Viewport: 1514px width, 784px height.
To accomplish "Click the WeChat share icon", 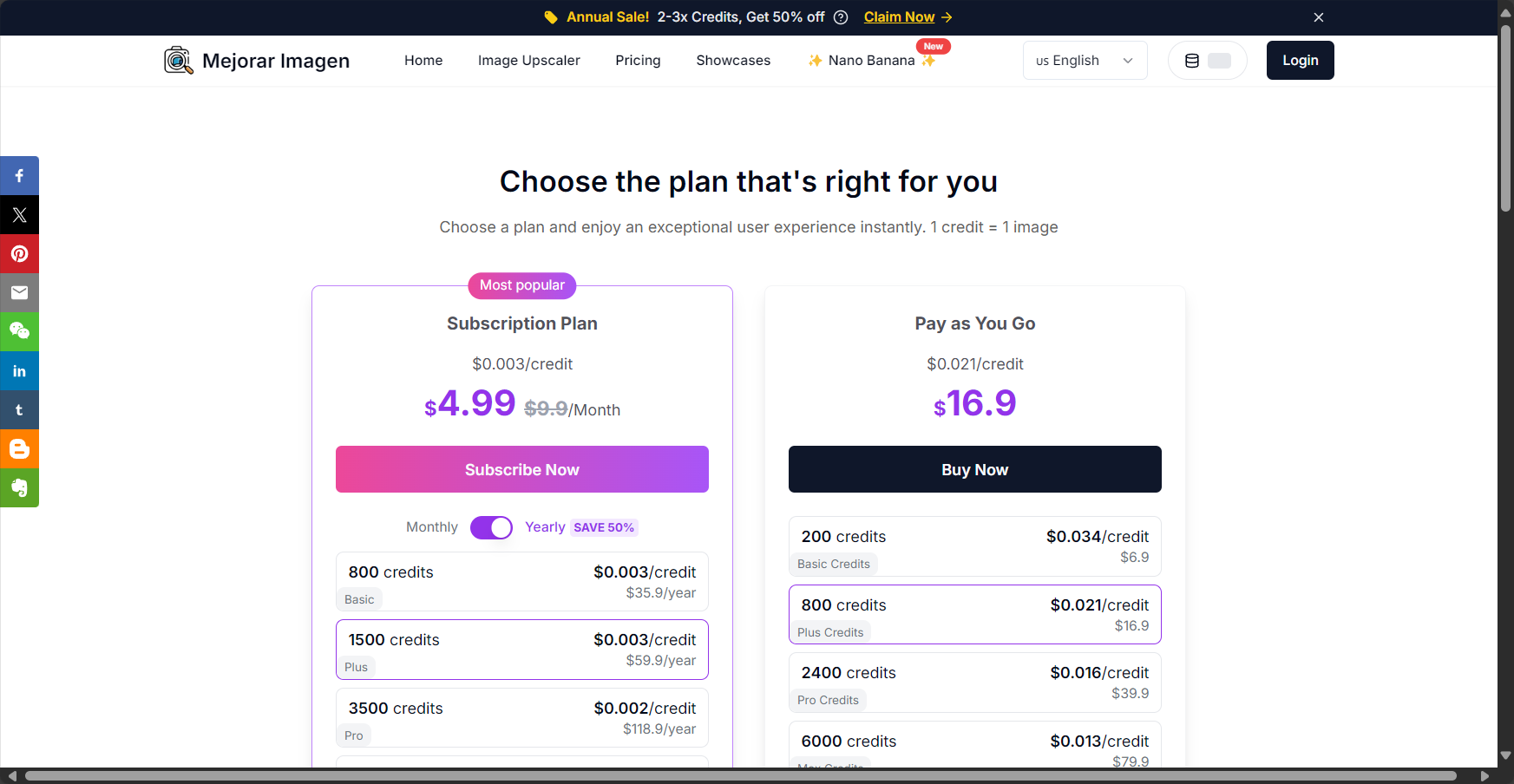I will [x=19, y=331].
